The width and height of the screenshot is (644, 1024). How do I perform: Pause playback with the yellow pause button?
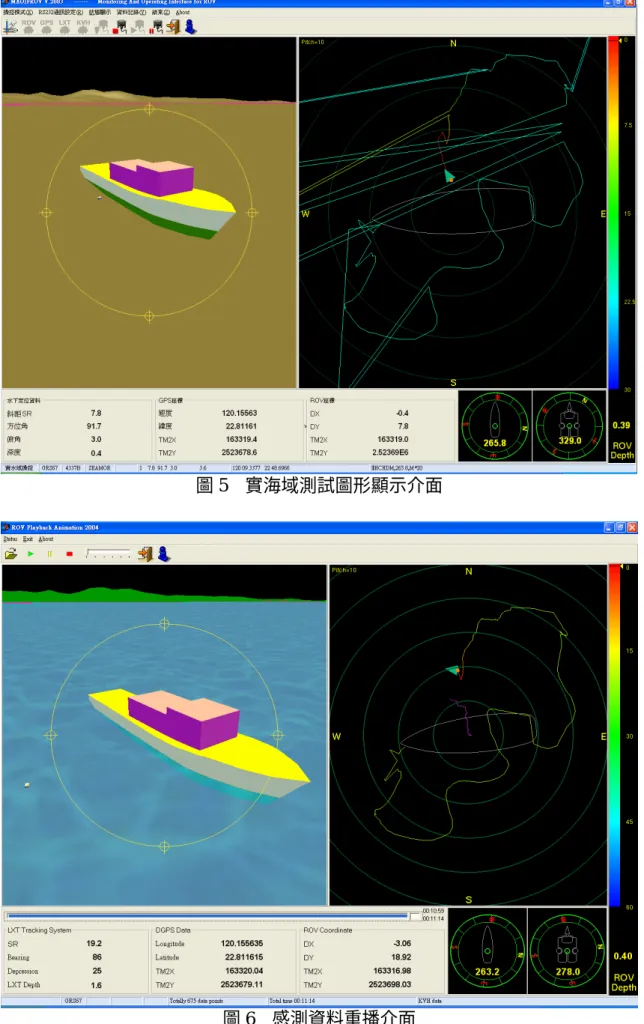click(50, 554)
